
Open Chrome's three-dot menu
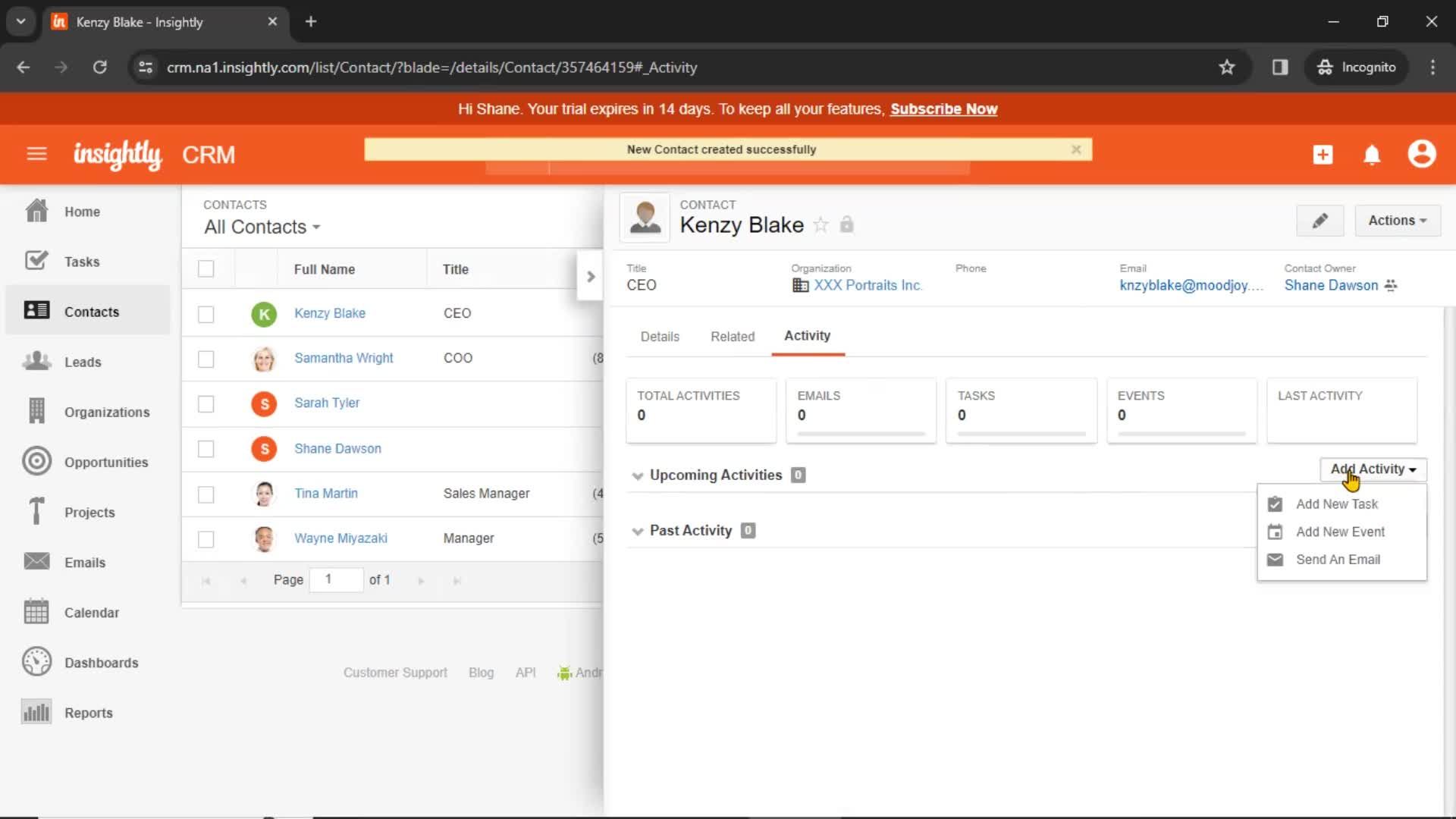pyautogui.click(x=1432, y=67)
